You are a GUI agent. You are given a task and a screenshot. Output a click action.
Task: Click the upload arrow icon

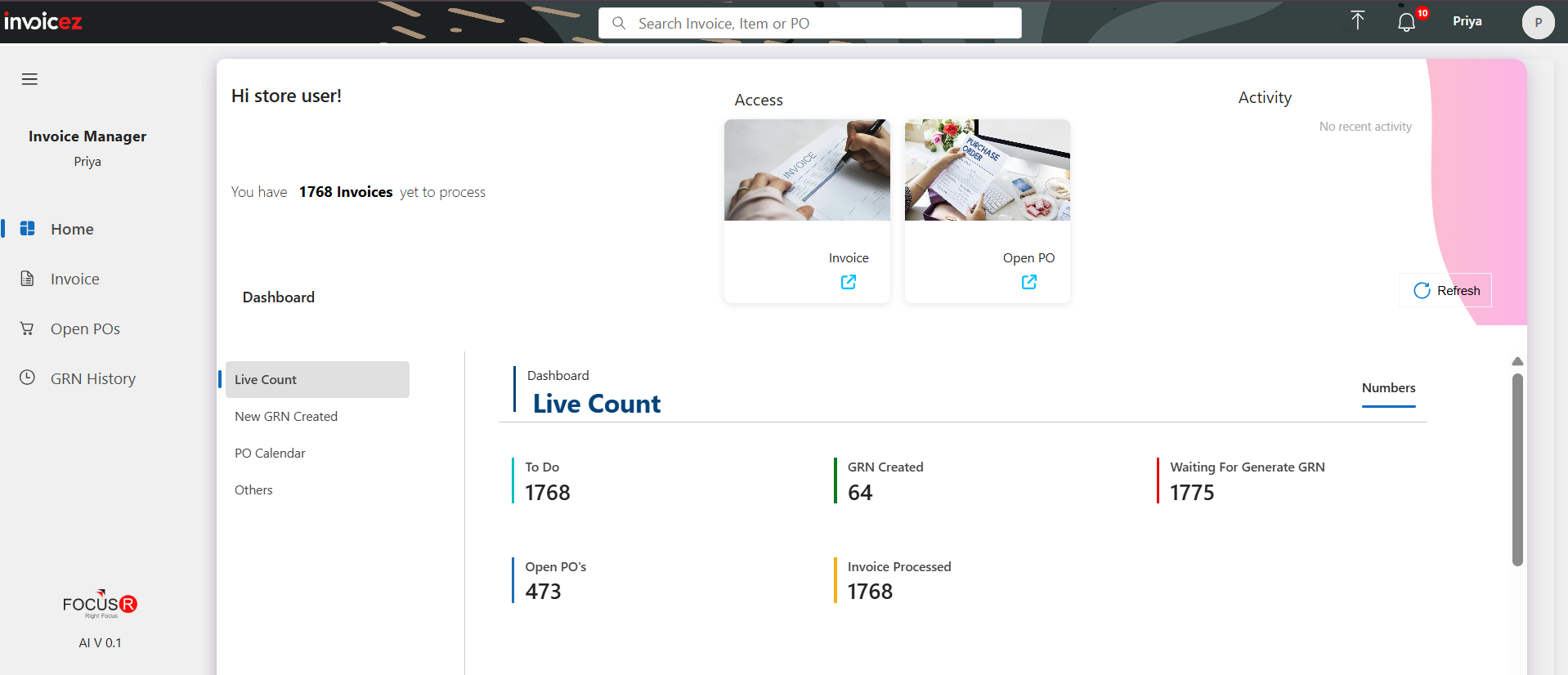coord(1358,21)
